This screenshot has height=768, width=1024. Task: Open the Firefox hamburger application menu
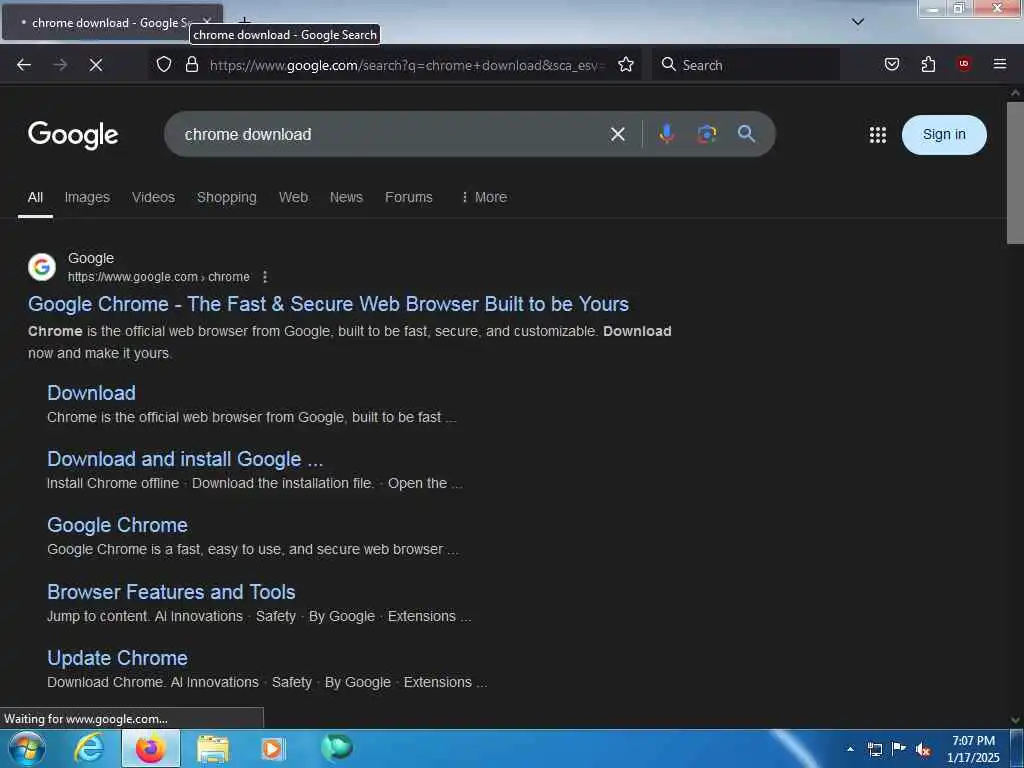click(999, 64)
